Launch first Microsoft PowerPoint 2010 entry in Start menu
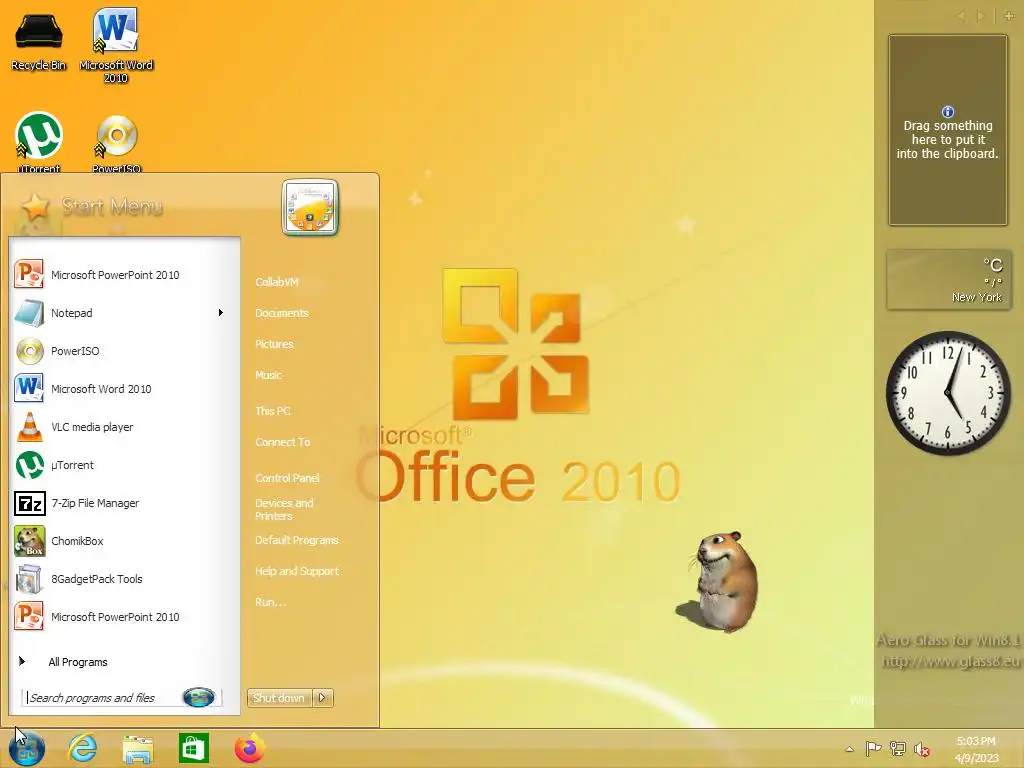The image size is (1024, 768). coord(124,275)
